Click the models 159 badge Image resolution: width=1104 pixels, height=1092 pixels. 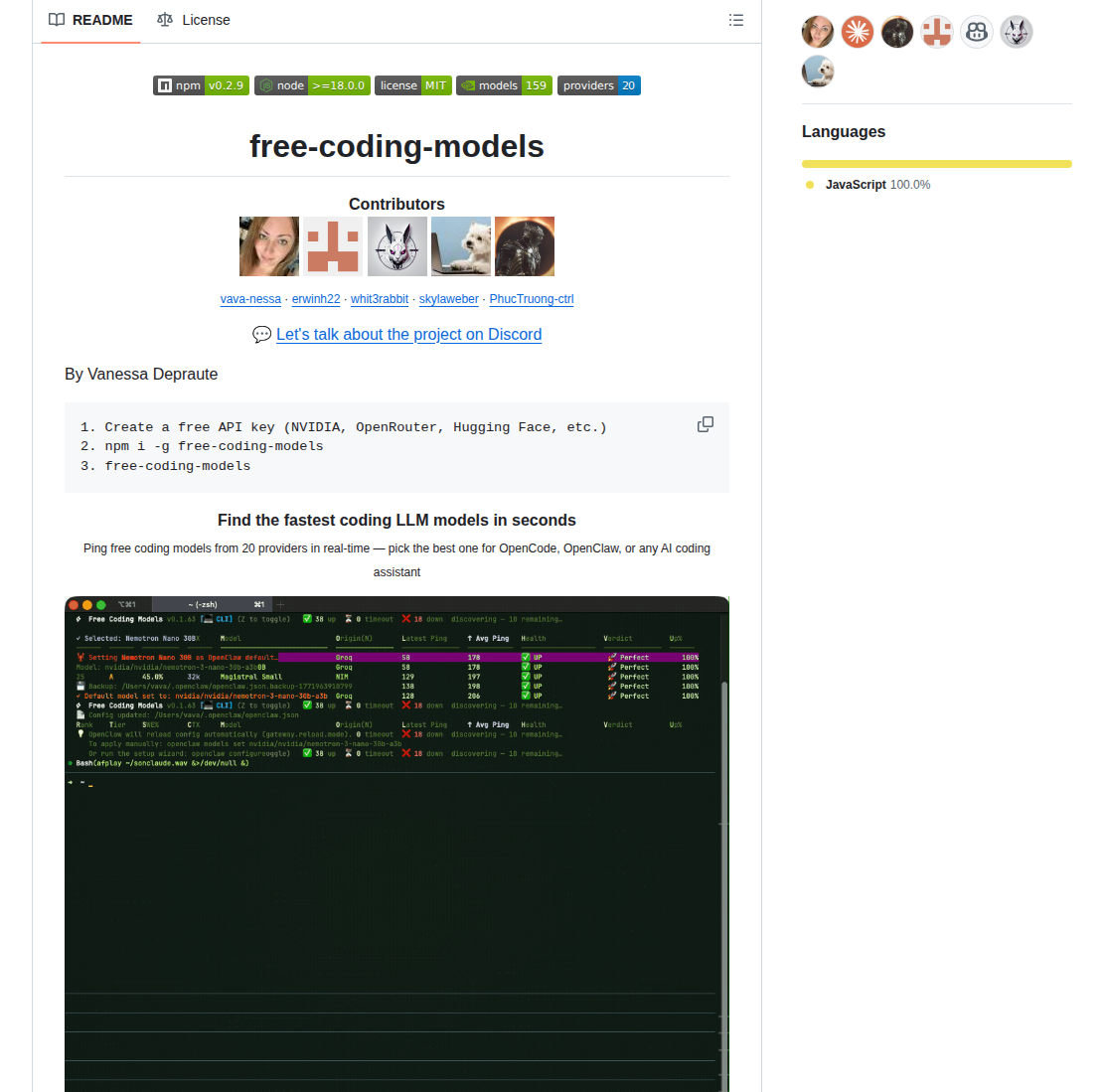504,85
